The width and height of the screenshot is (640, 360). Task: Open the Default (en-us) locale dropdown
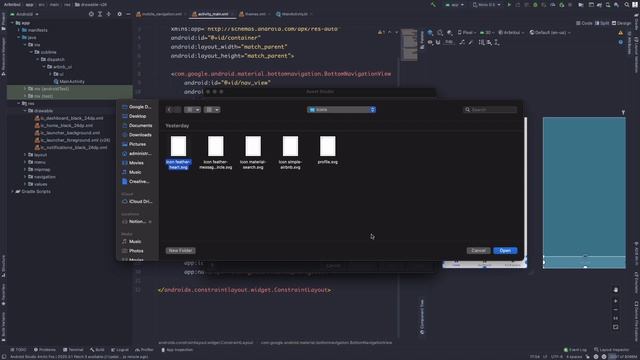tap(549, 32)
